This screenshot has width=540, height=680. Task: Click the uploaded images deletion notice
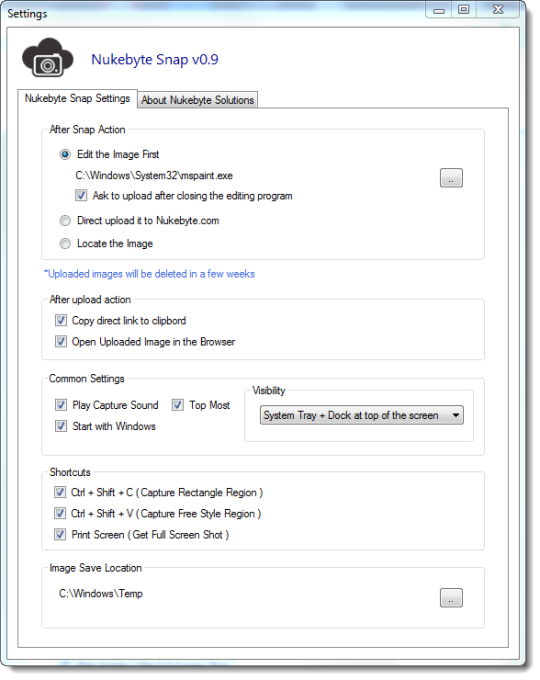149,274
